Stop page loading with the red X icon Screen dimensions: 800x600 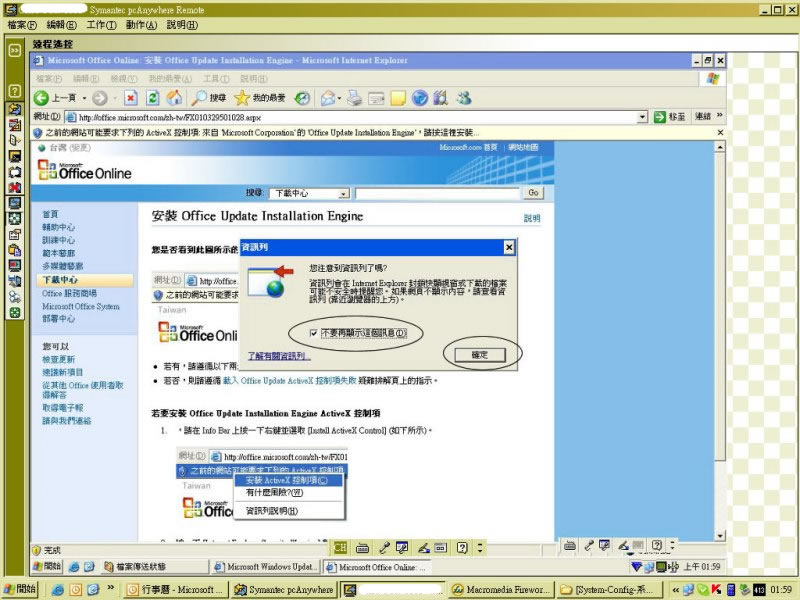click(x=131, y=98)
